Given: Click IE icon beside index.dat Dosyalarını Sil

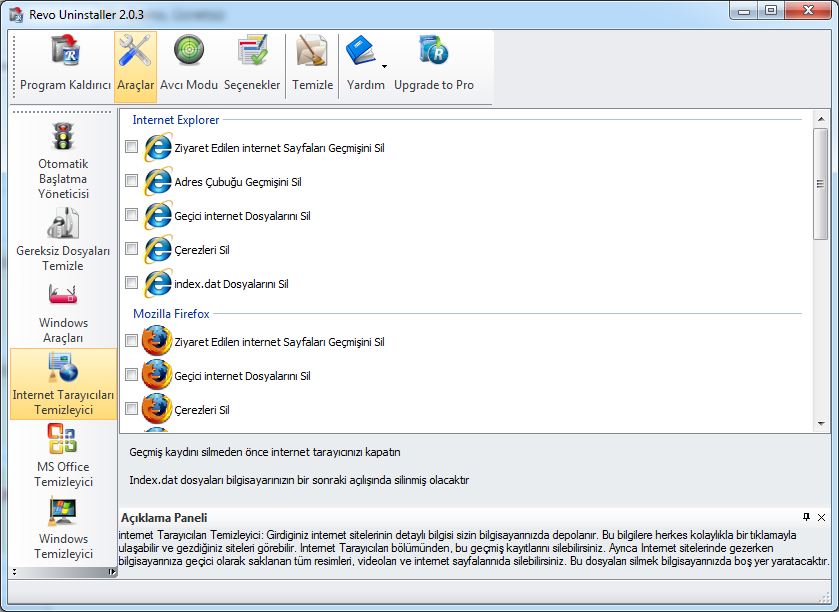Looking at the screenshot, I should 158,283.
